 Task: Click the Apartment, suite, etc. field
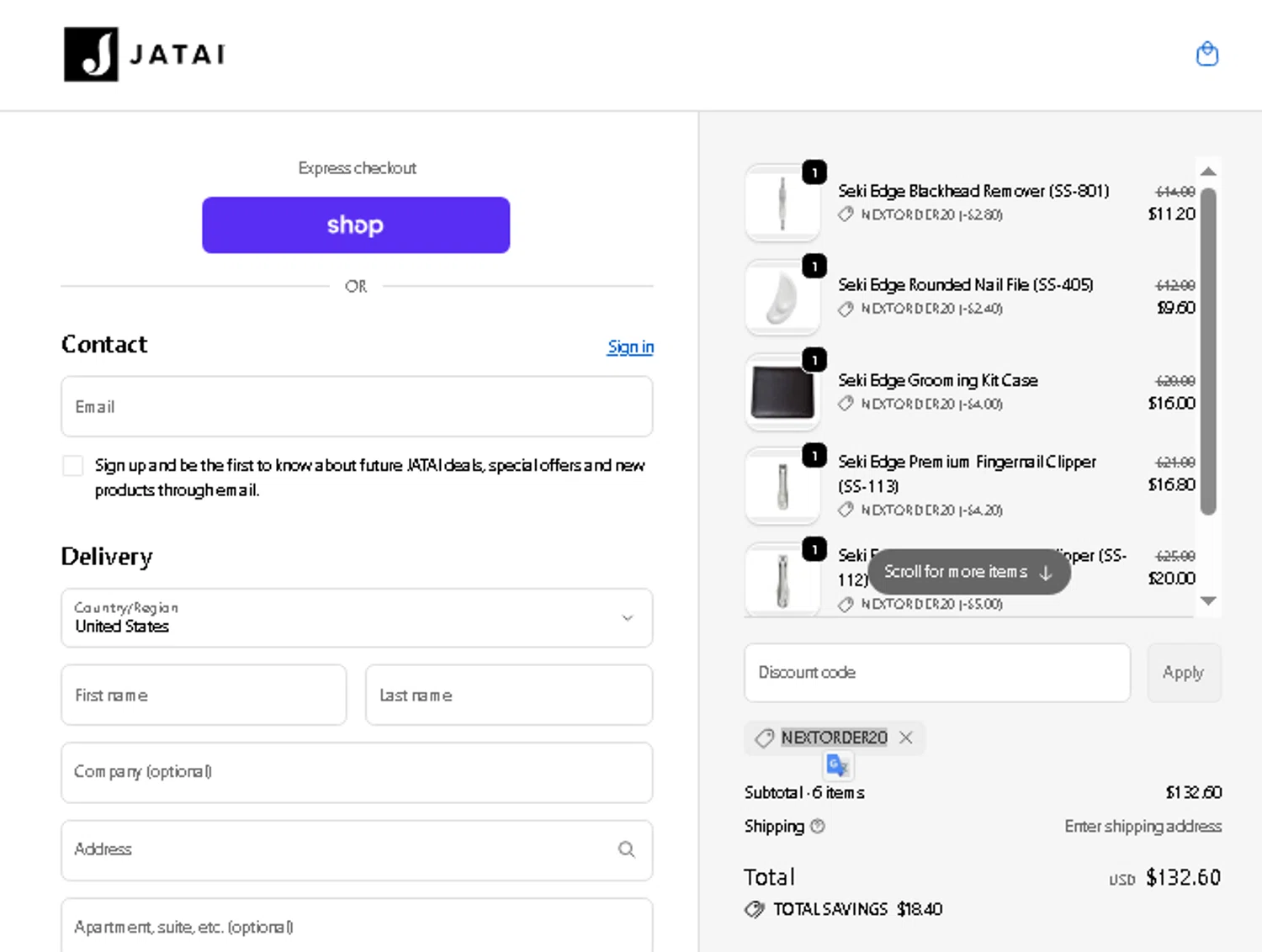357,926
